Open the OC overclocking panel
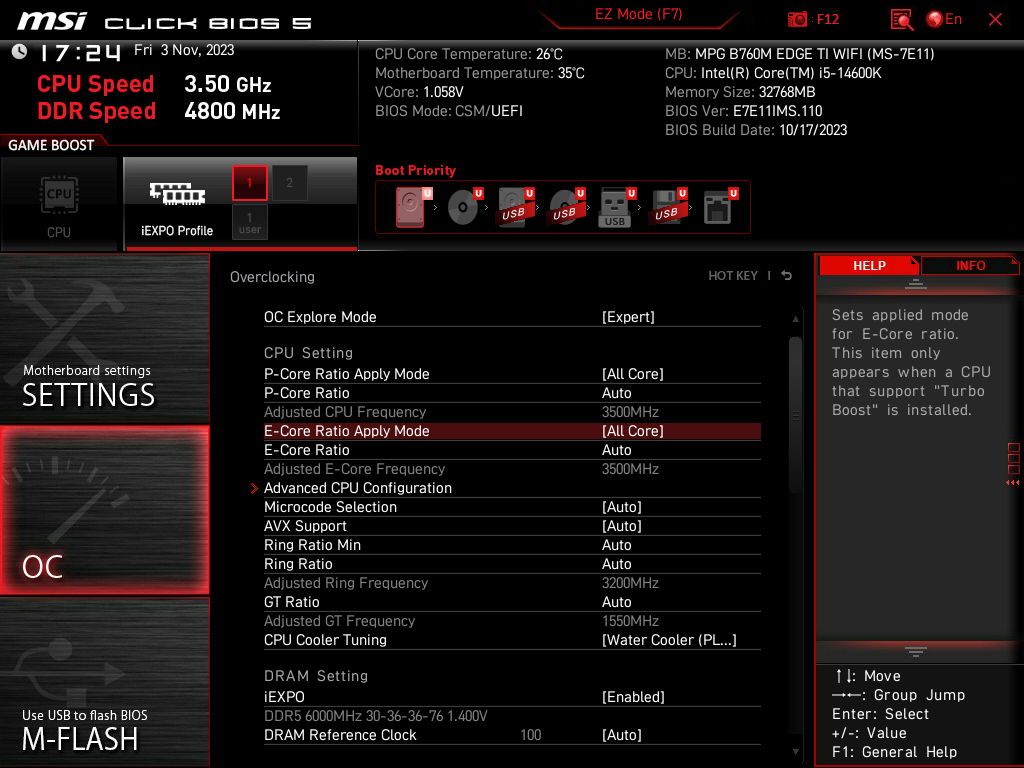Image resolution: width=1024 pixels, height=768 pixels. pyautogui.click(x=104, y=510)
